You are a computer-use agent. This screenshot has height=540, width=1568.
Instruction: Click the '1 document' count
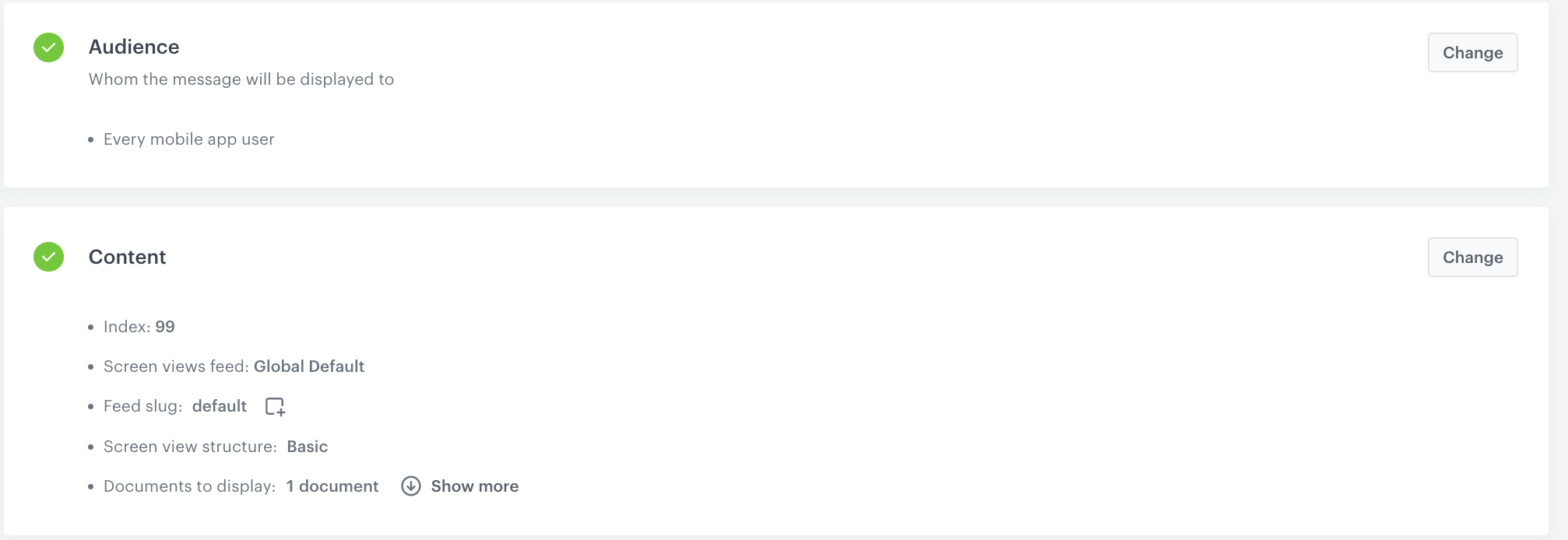pos(332,486)
